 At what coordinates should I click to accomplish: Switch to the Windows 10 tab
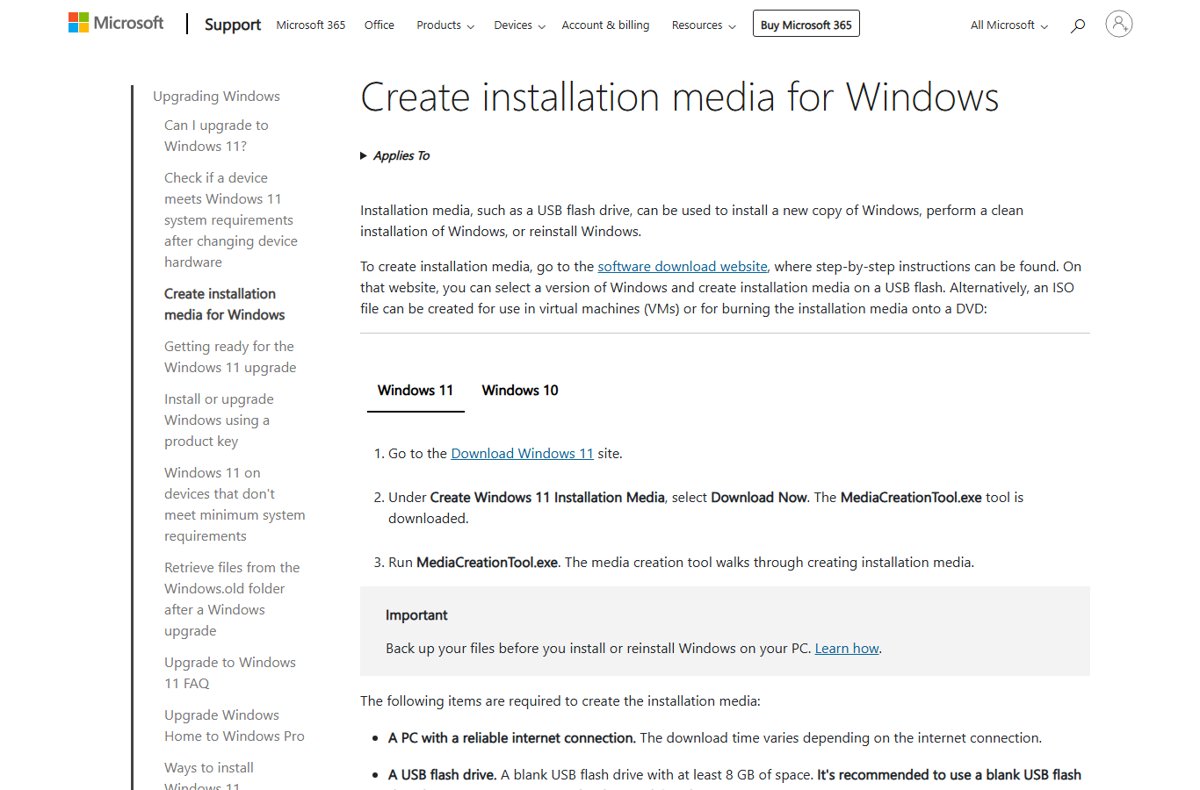pos(520,390)
